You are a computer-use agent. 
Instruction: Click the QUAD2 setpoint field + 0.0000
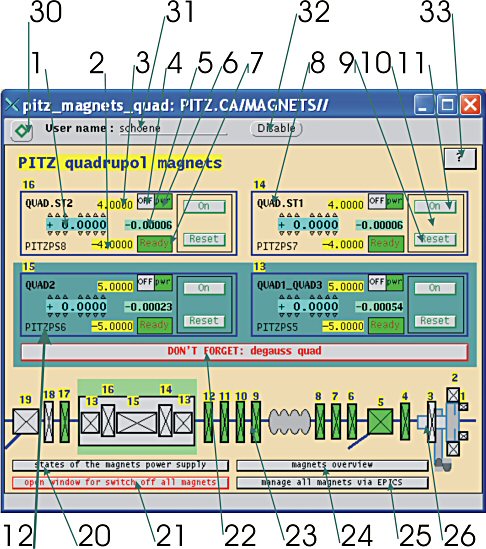coord(77,307)
